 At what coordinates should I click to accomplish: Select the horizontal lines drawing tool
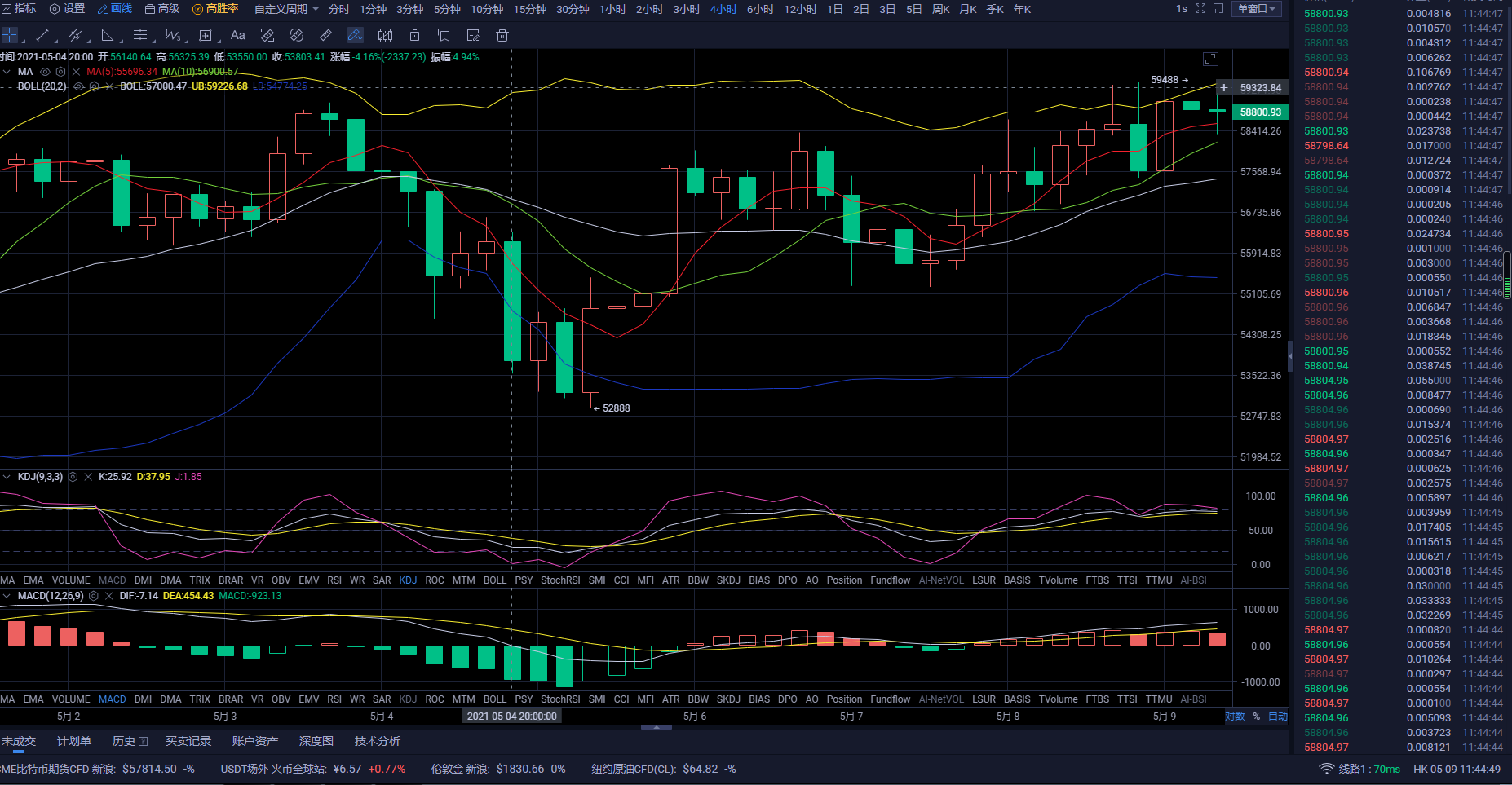coord(139,35)
